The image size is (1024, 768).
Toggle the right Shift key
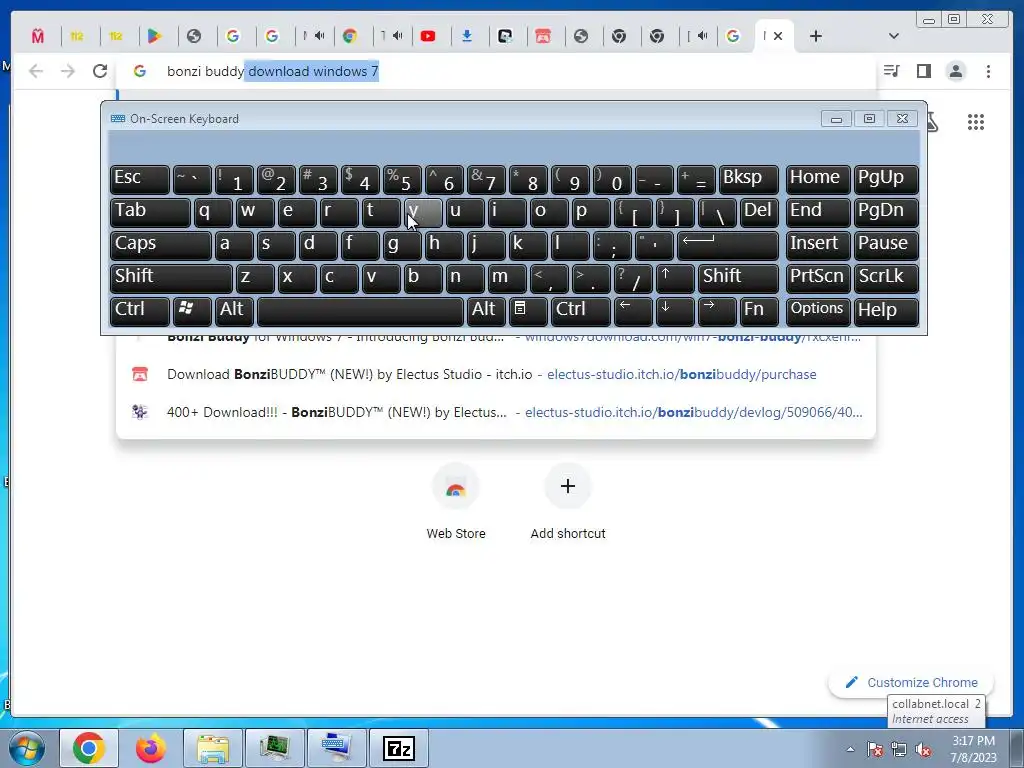(x=738, y=278)
